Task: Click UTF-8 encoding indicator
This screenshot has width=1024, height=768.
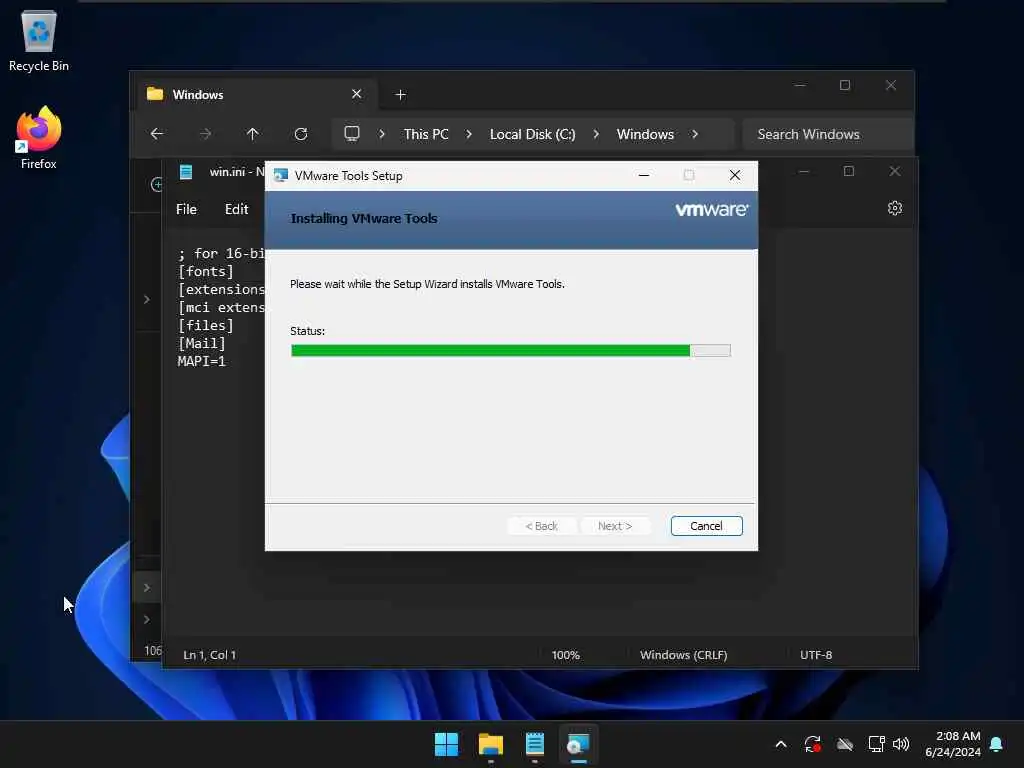Action: click(x=816, y=654)
